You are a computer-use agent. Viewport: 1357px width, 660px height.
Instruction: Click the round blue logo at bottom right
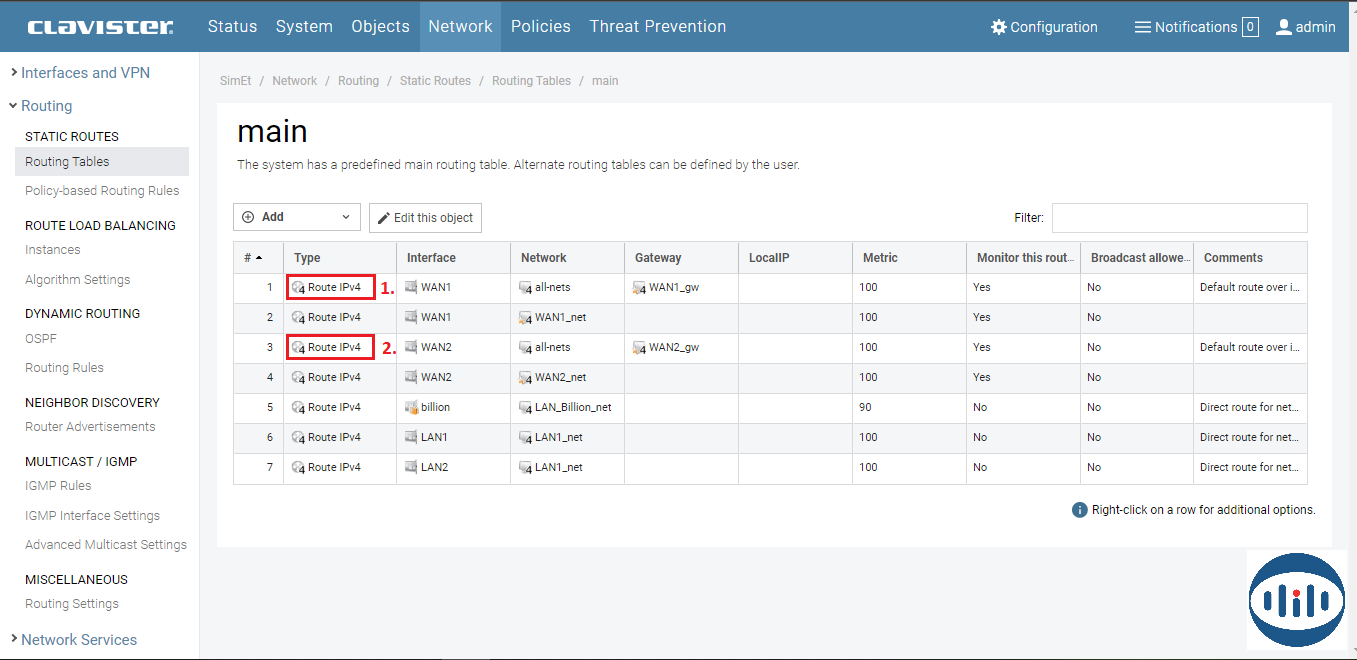[x=1296, y=600]
